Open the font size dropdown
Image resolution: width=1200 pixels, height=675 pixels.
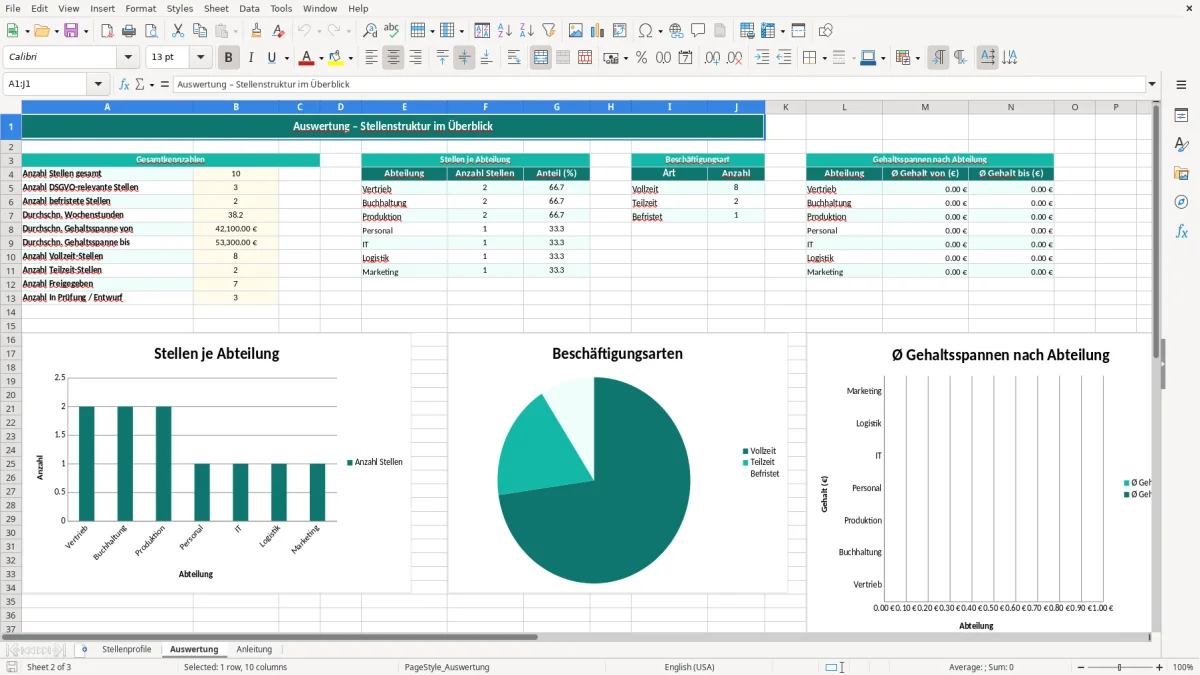pos(201,58)
